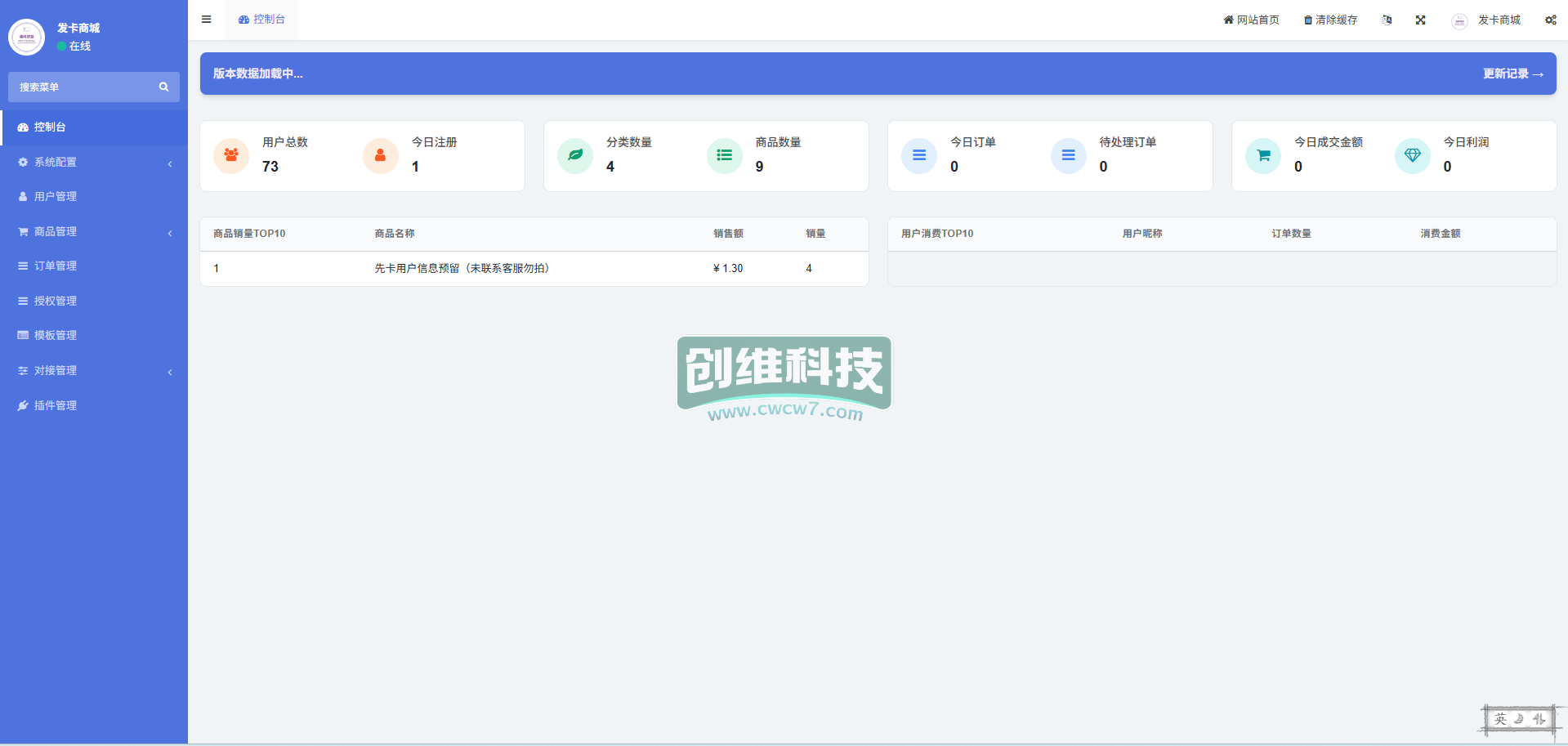Image resolution: width=1568 pixels, height=746 pixels.
Task: Click the 用户消费TOP10 heading
Action: coord(937,234)
